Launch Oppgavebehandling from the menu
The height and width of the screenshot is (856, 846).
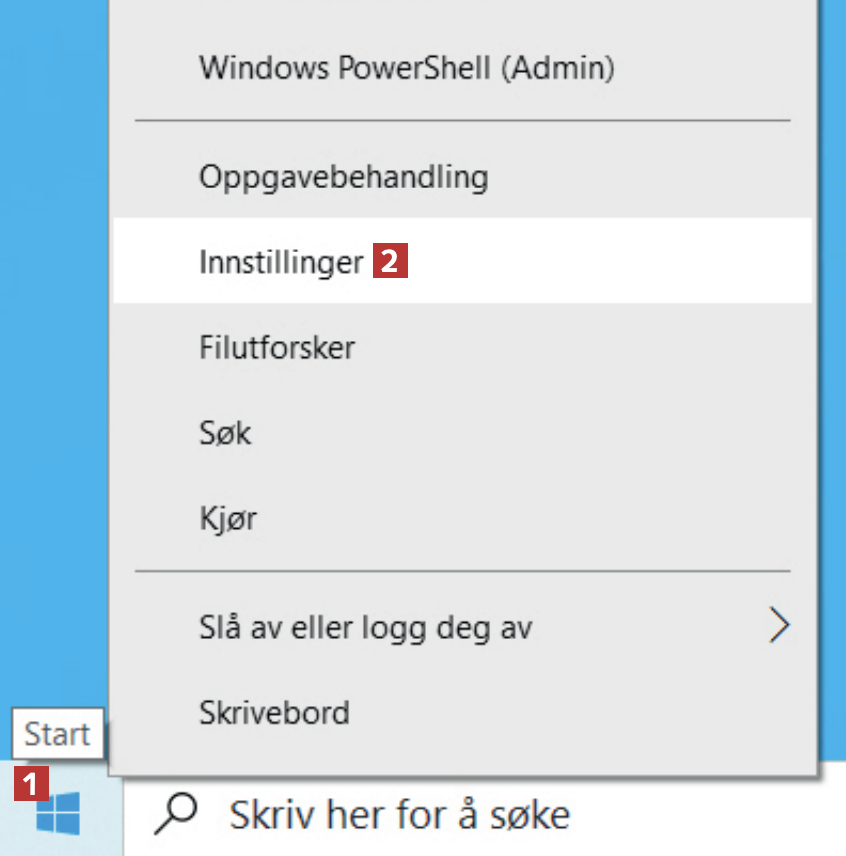click(343, 177)
